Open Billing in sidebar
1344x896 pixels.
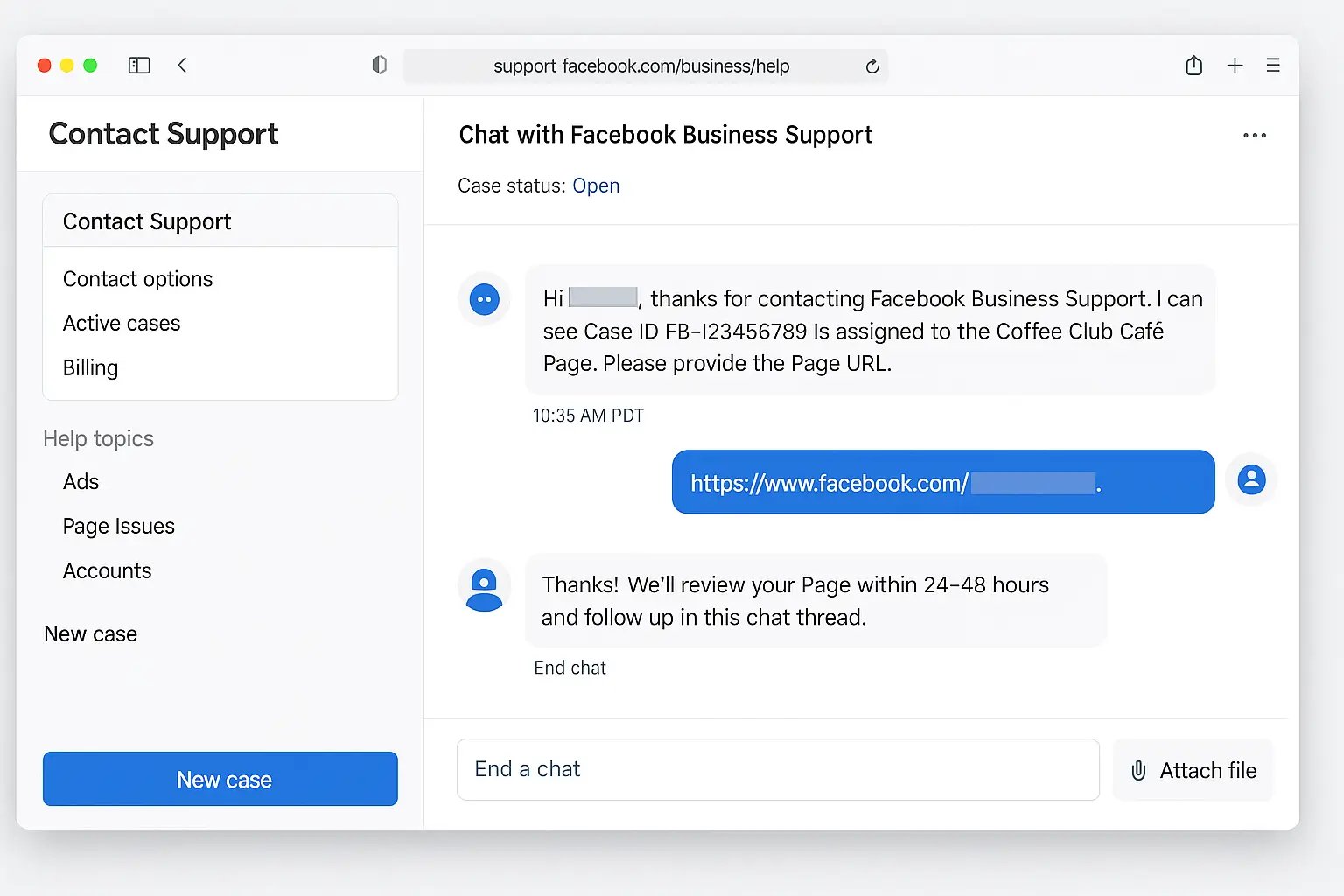pos(90,368)
